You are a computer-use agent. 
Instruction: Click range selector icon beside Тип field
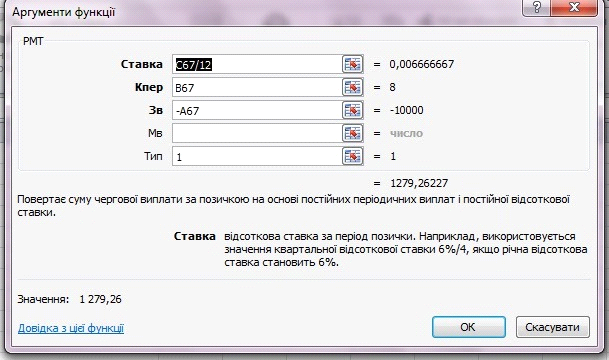353,156
